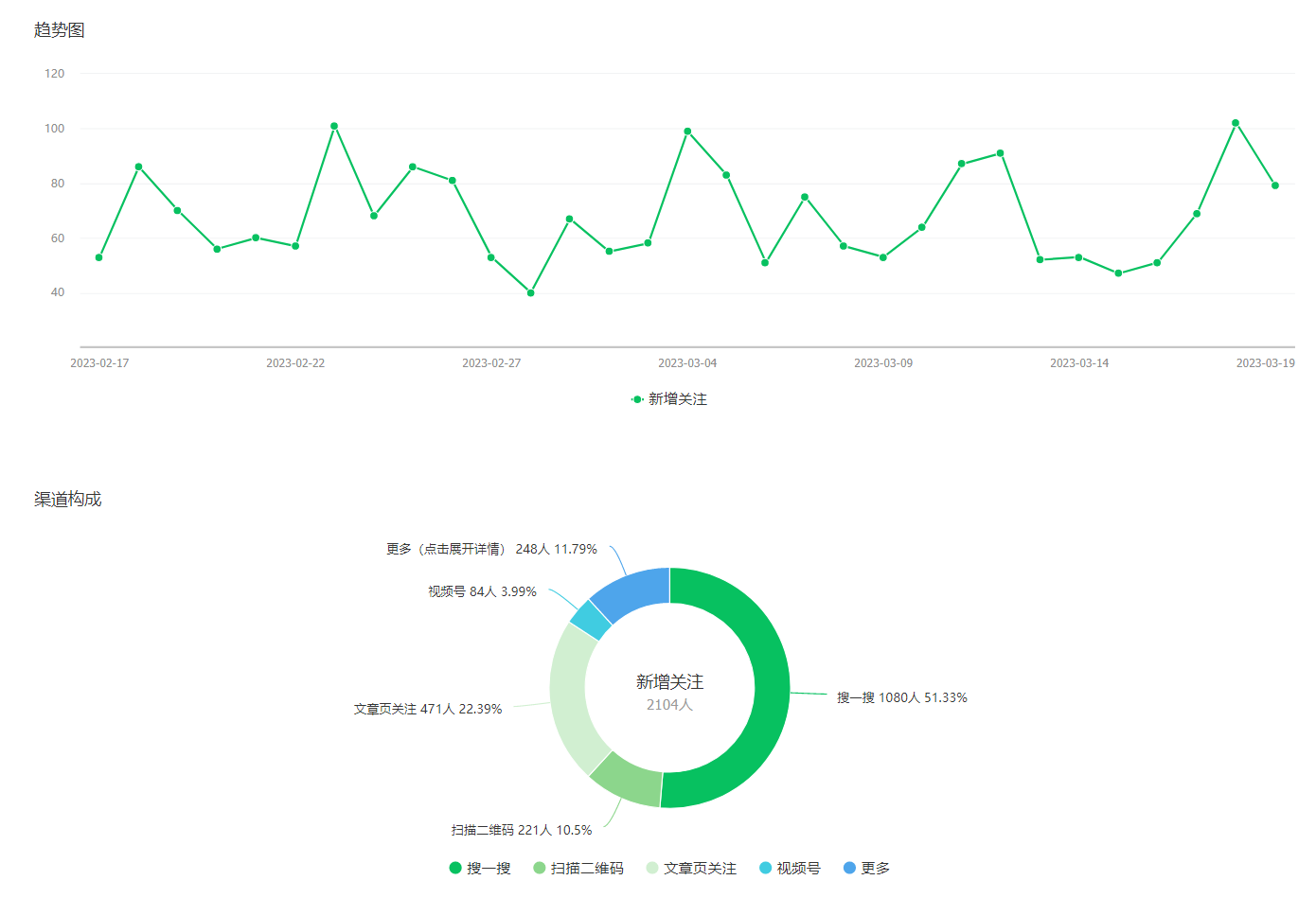Toggle the 文章页关注 legend item

(691, 868)
